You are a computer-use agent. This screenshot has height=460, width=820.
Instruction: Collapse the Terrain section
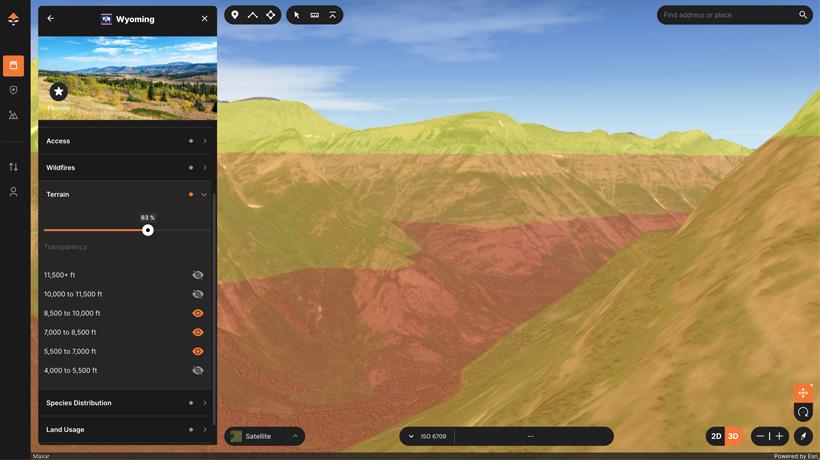[x=204, y=194]
